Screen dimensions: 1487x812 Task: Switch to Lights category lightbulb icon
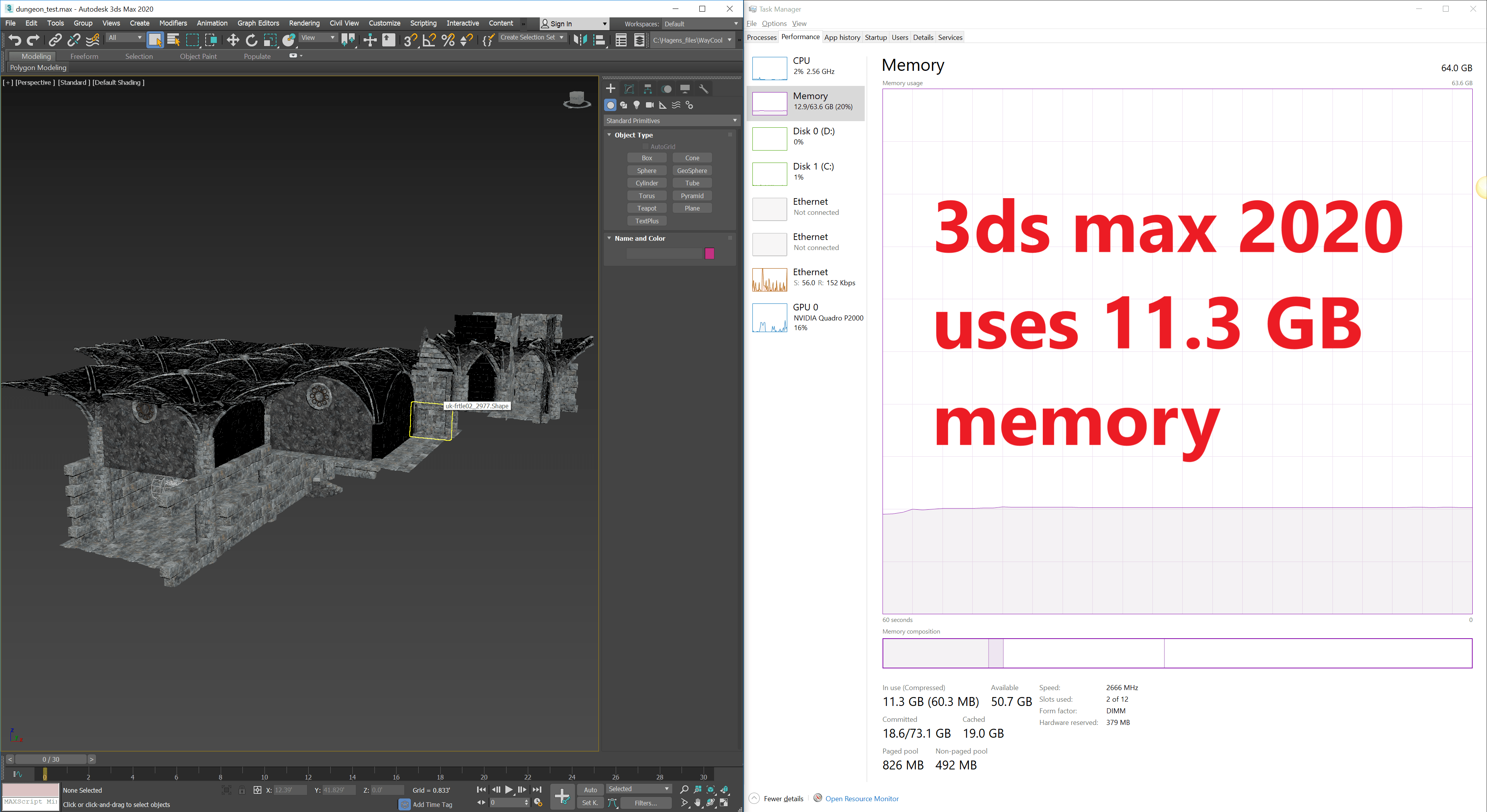point(637,105)
